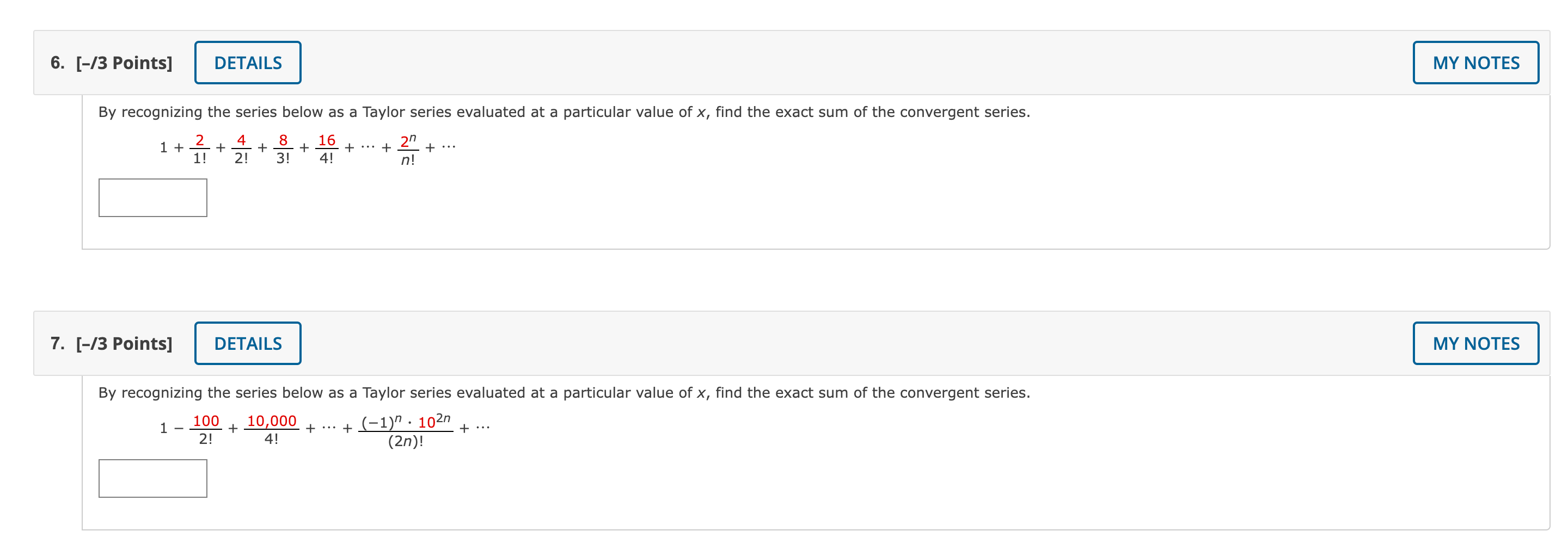Screen dimensions: 1568x556
Task: Focus the empty response field under question 7
Action: (x=152, y=479)
